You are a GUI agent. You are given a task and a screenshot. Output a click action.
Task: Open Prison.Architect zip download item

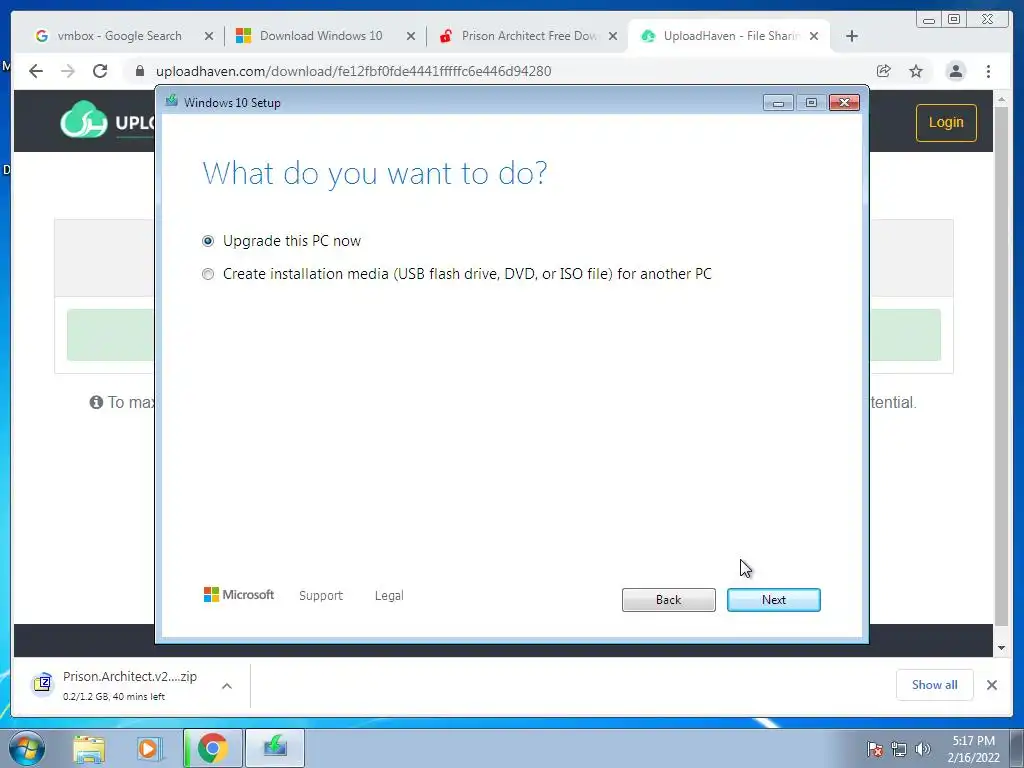[129, 684]
